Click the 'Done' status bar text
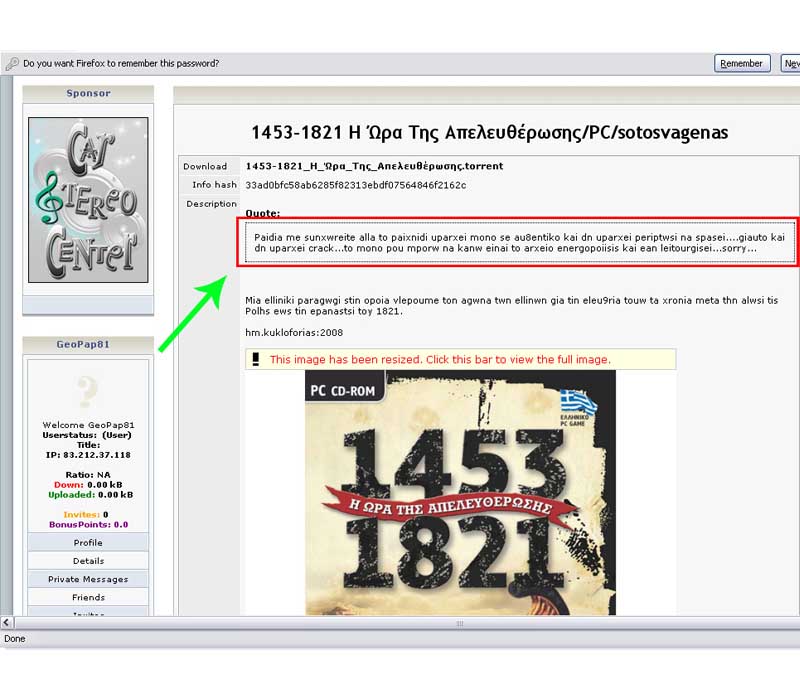800x700 pixels. pos(15,639)
